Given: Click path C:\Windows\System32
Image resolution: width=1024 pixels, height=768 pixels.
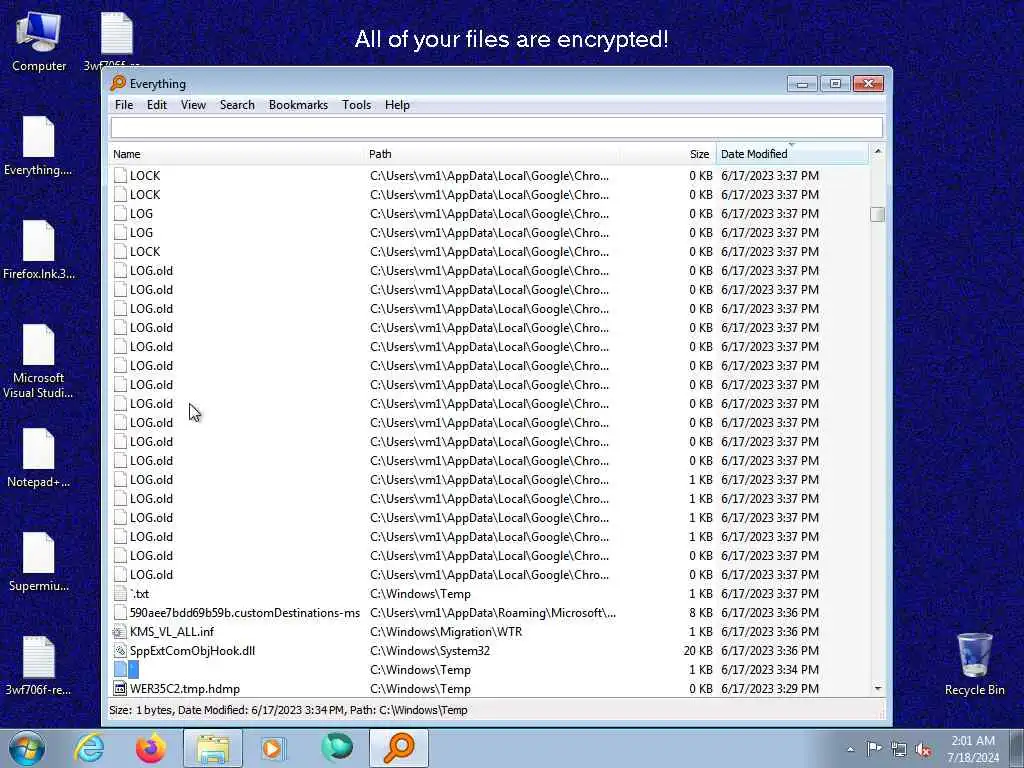Looking at the screenshot, I should click(430, 650).
